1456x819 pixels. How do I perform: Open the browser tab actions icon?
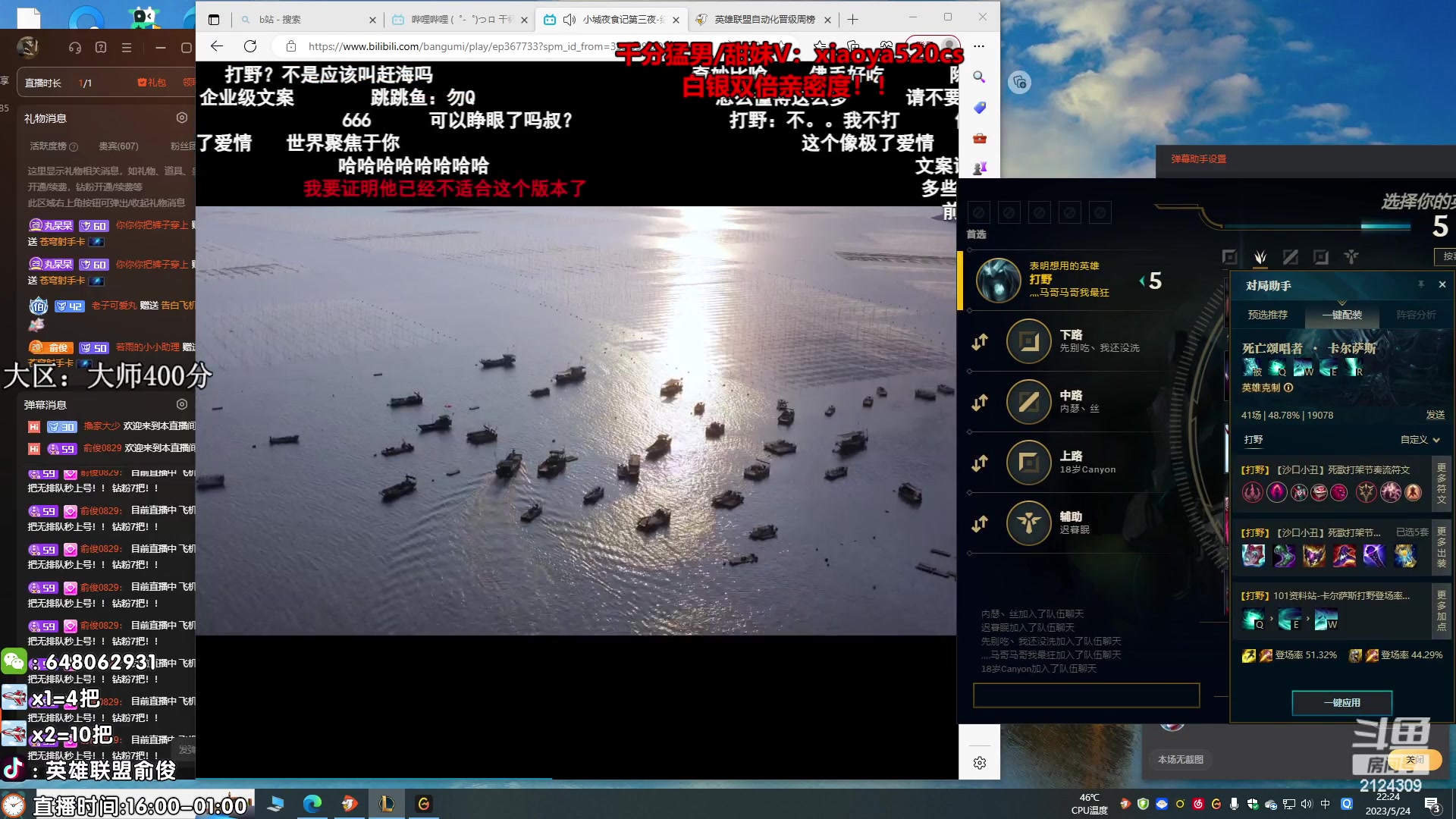[x=214, y=20]
